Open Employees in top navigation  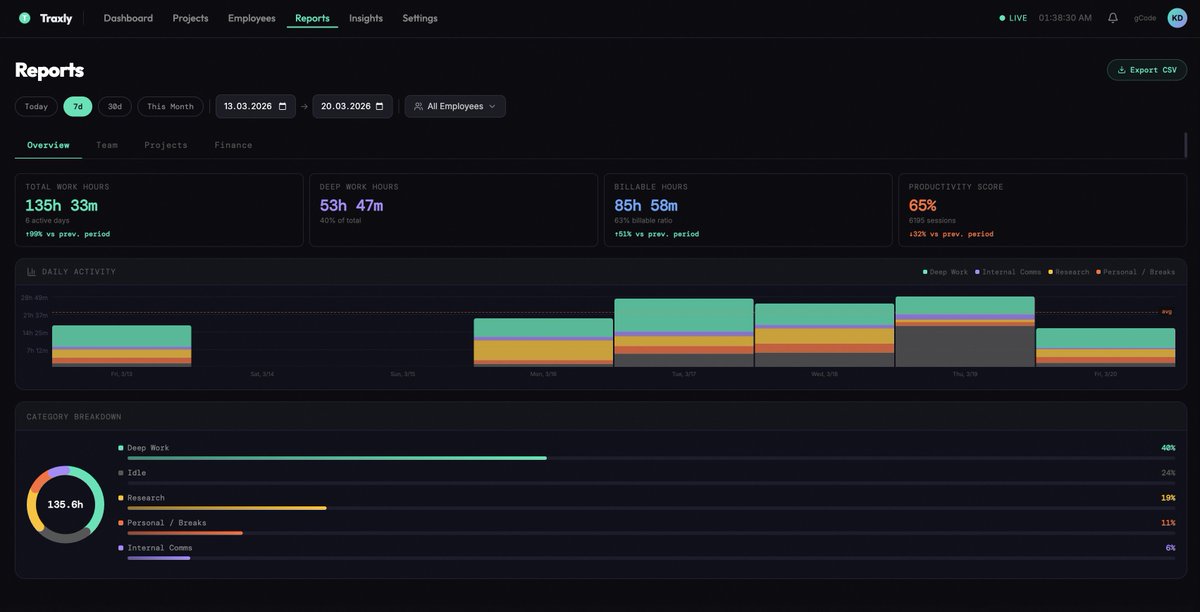click(252, 18)
